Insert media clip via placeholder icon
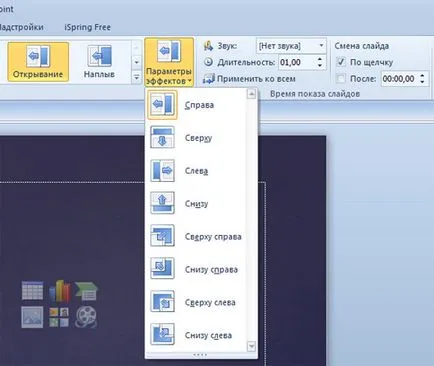This screenshot has height=366, width=434. pyautogui.click(x=86, y=317)
